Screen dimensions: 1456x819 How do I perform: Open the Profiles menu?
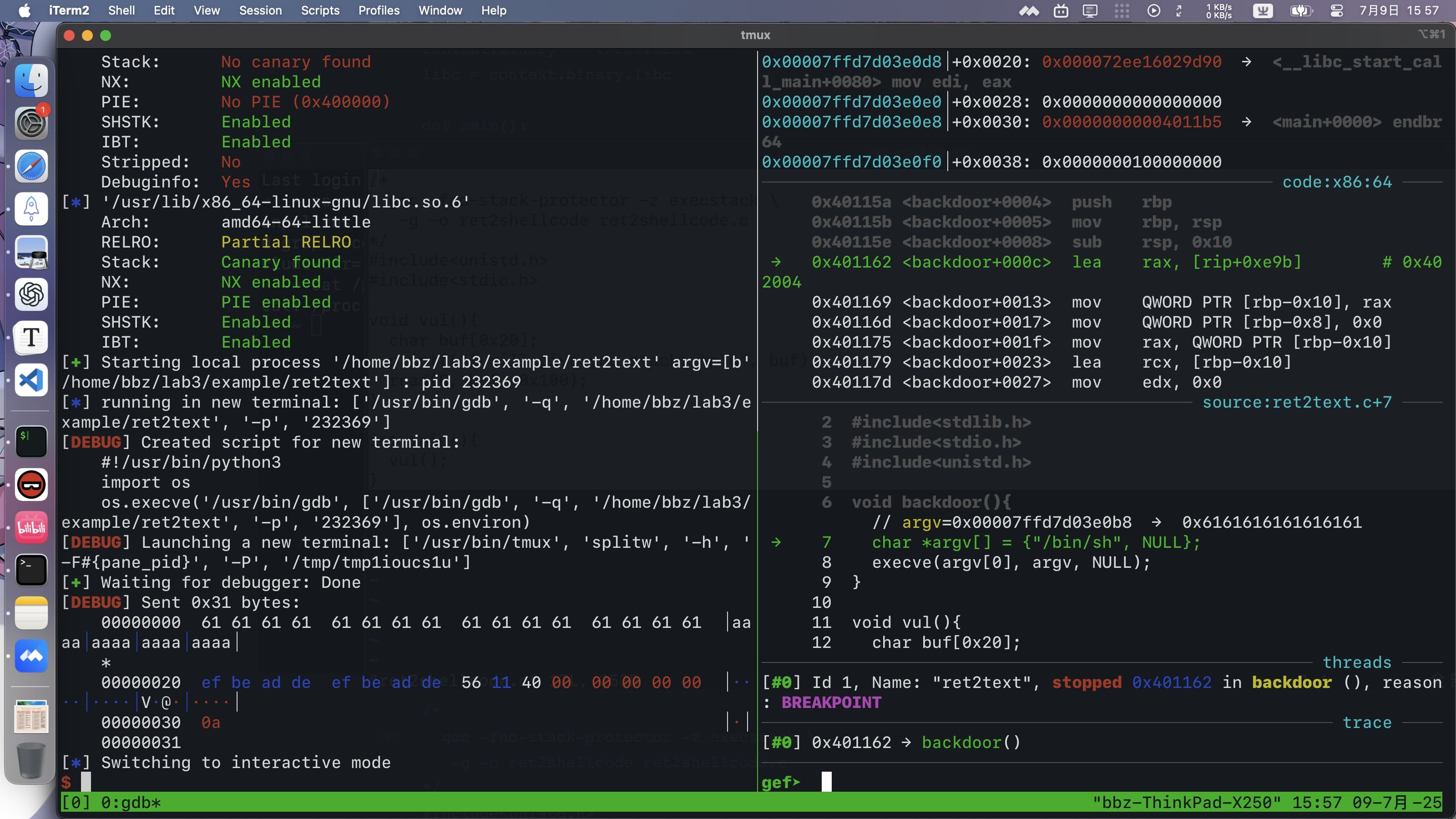[x=379, y=11]
